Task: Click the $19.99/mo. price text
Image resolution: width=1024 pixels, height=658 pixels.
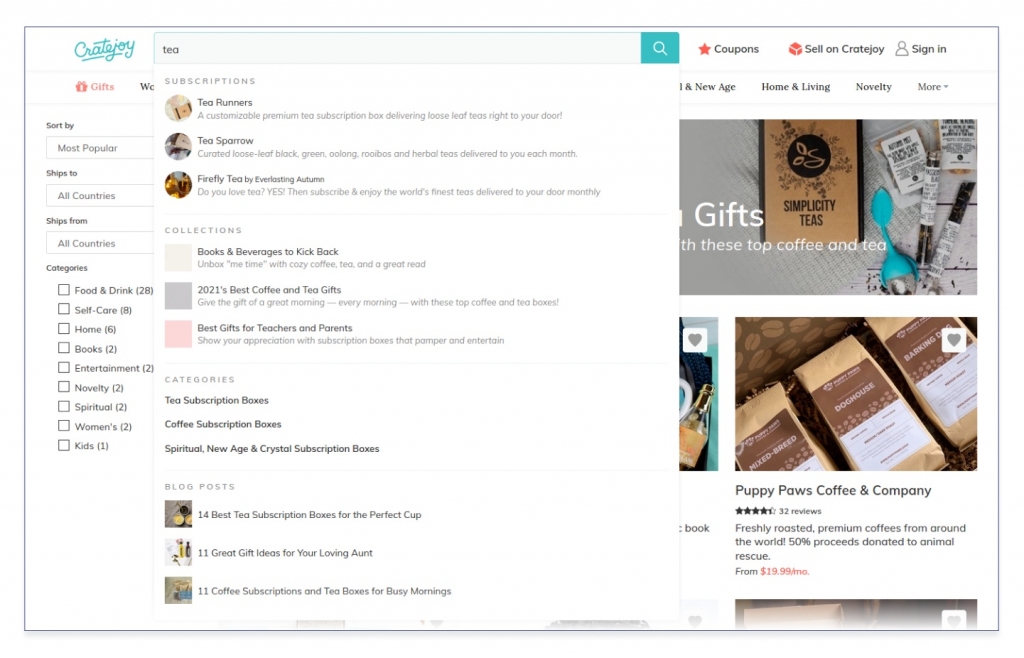Action: point(784,571)
